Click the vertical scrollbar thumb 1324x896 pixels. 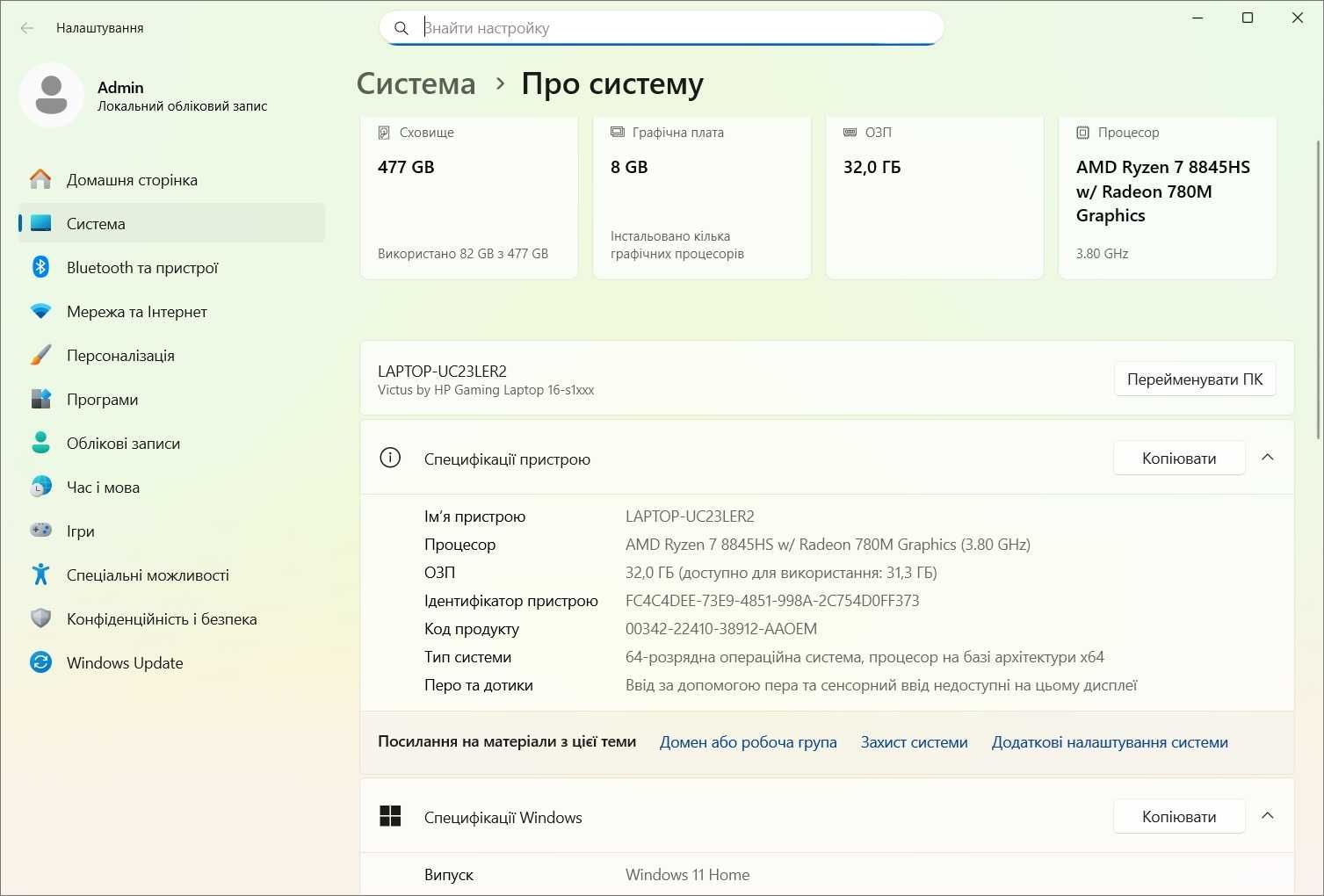click(x=1318, y=288)
